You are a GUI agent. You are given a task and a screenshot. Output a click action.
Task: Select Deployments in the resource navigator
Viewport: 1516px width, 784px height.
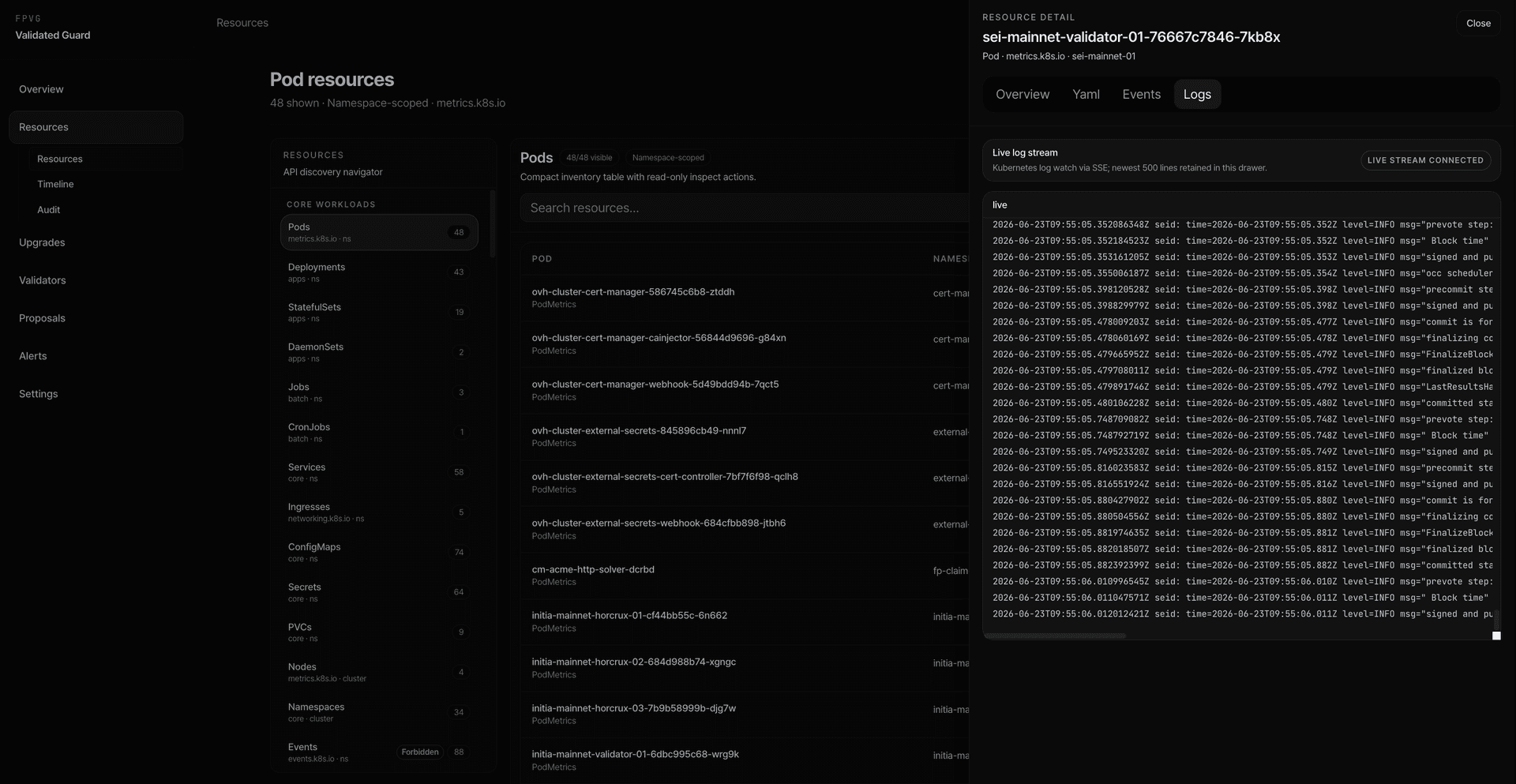(379, 272)
